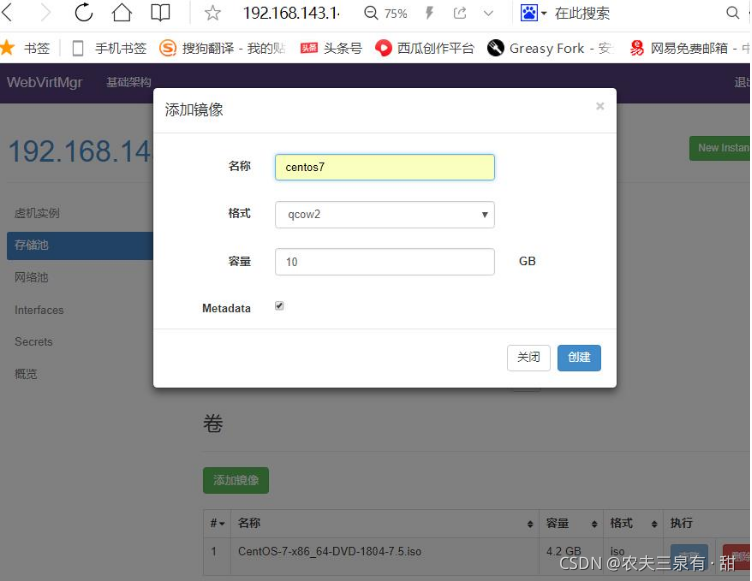Viewport: 752px width, 581px height.
Task: Toggle the Metadata checkbox
Action: pos(280,306)
